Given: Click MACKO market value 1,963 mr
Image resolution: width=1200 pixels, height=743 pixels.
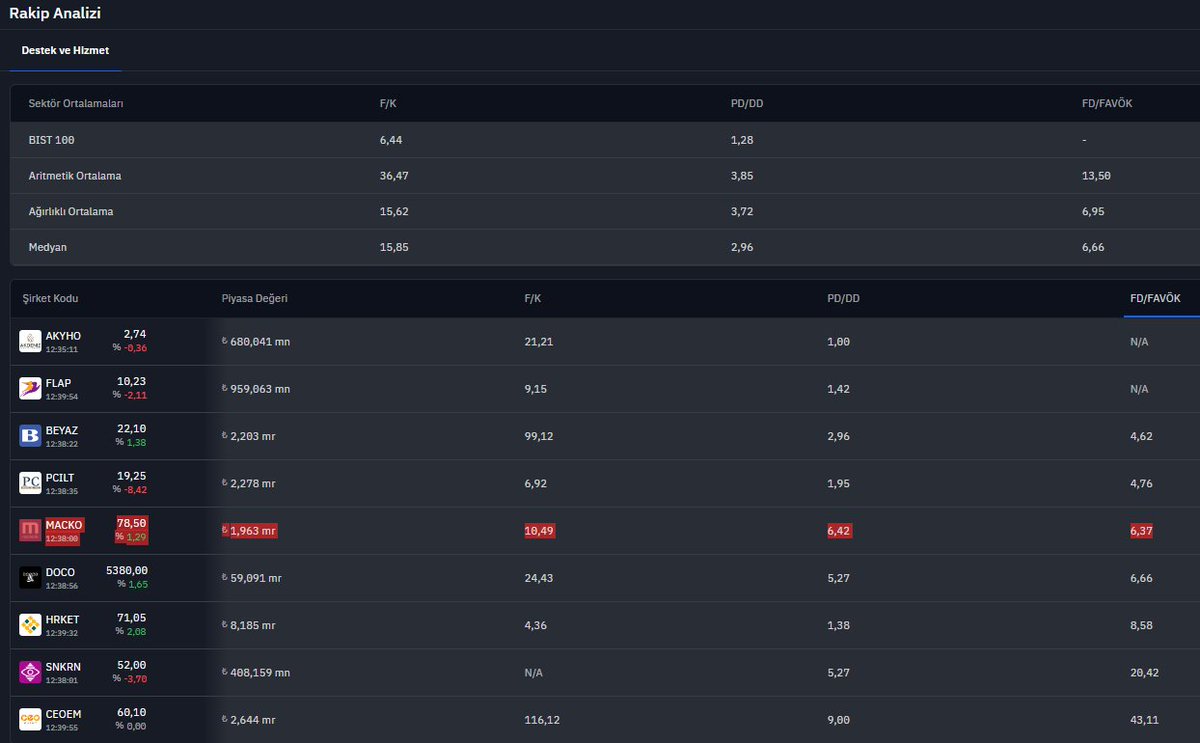Looking at the screenshot, I should (249, 531).
